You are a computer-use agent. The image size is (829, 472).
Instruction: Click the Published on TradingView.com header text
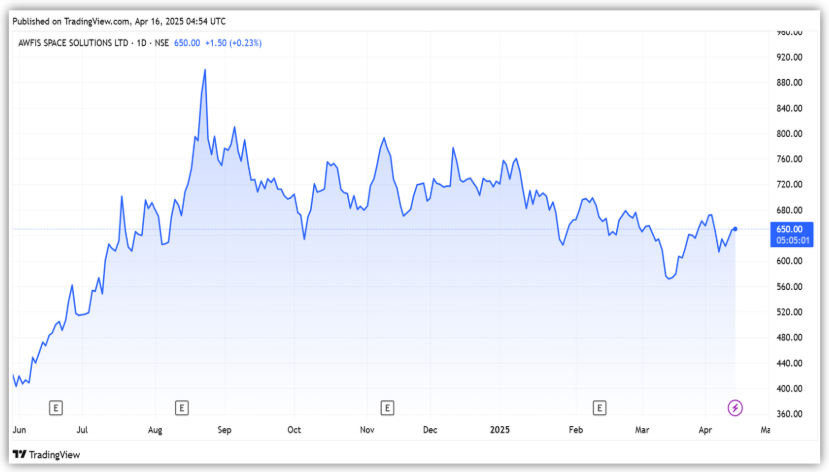coord(120,18)
